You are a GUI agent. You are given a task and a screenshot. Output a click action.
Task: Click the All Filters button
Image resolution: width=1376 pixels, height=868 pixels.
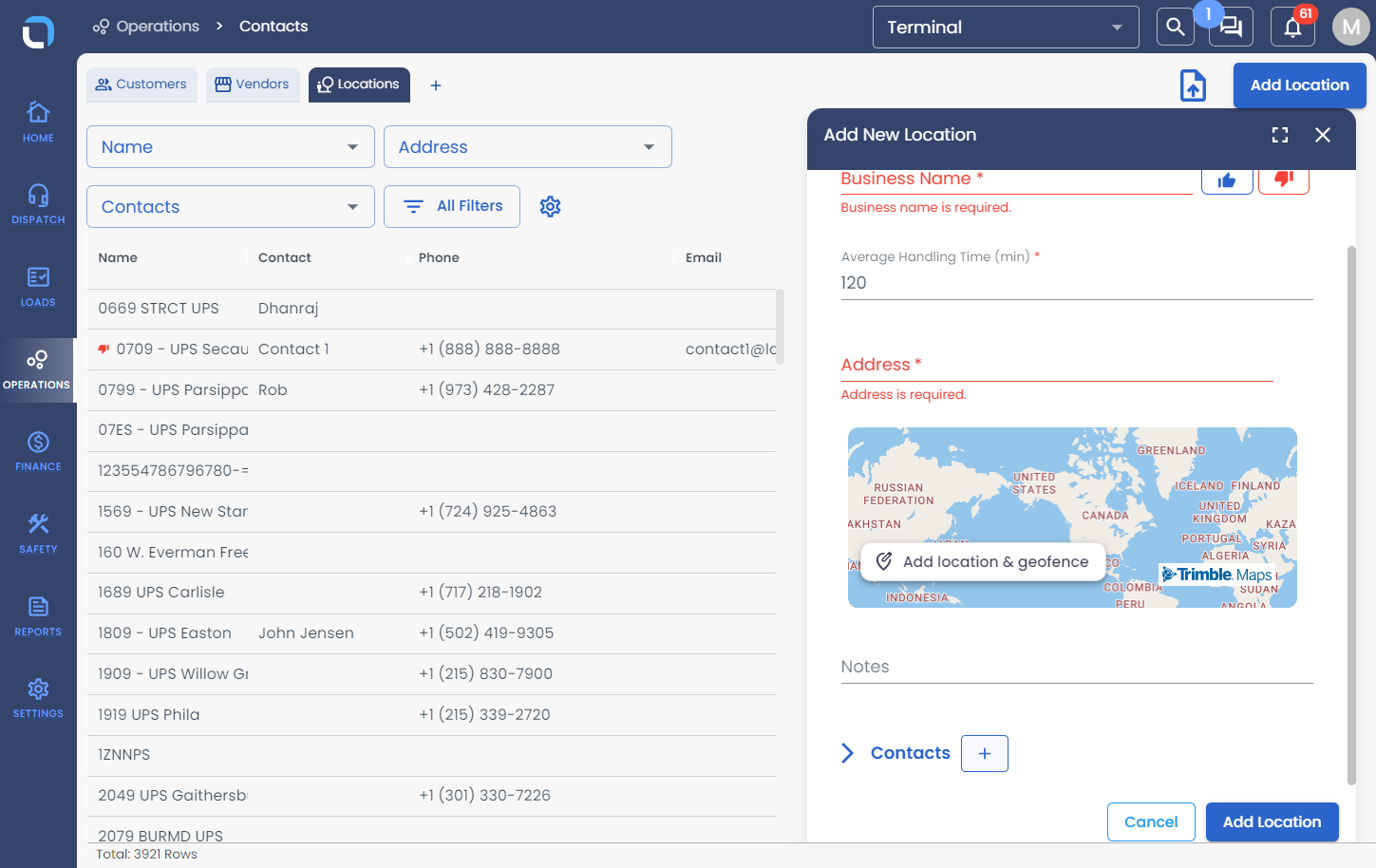(x=452, y=206)
